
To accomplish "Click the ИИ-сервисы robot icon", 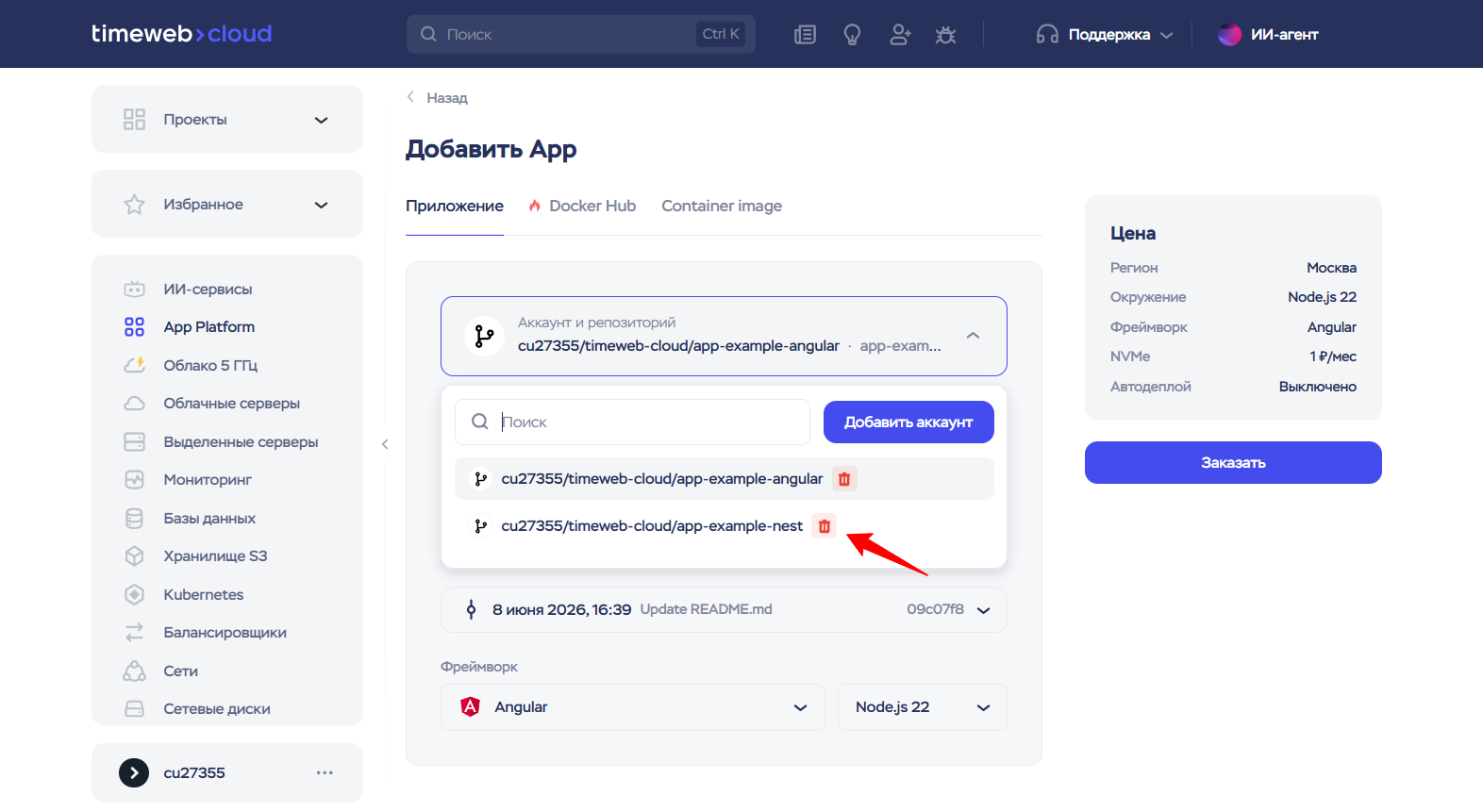I will 135,289.
